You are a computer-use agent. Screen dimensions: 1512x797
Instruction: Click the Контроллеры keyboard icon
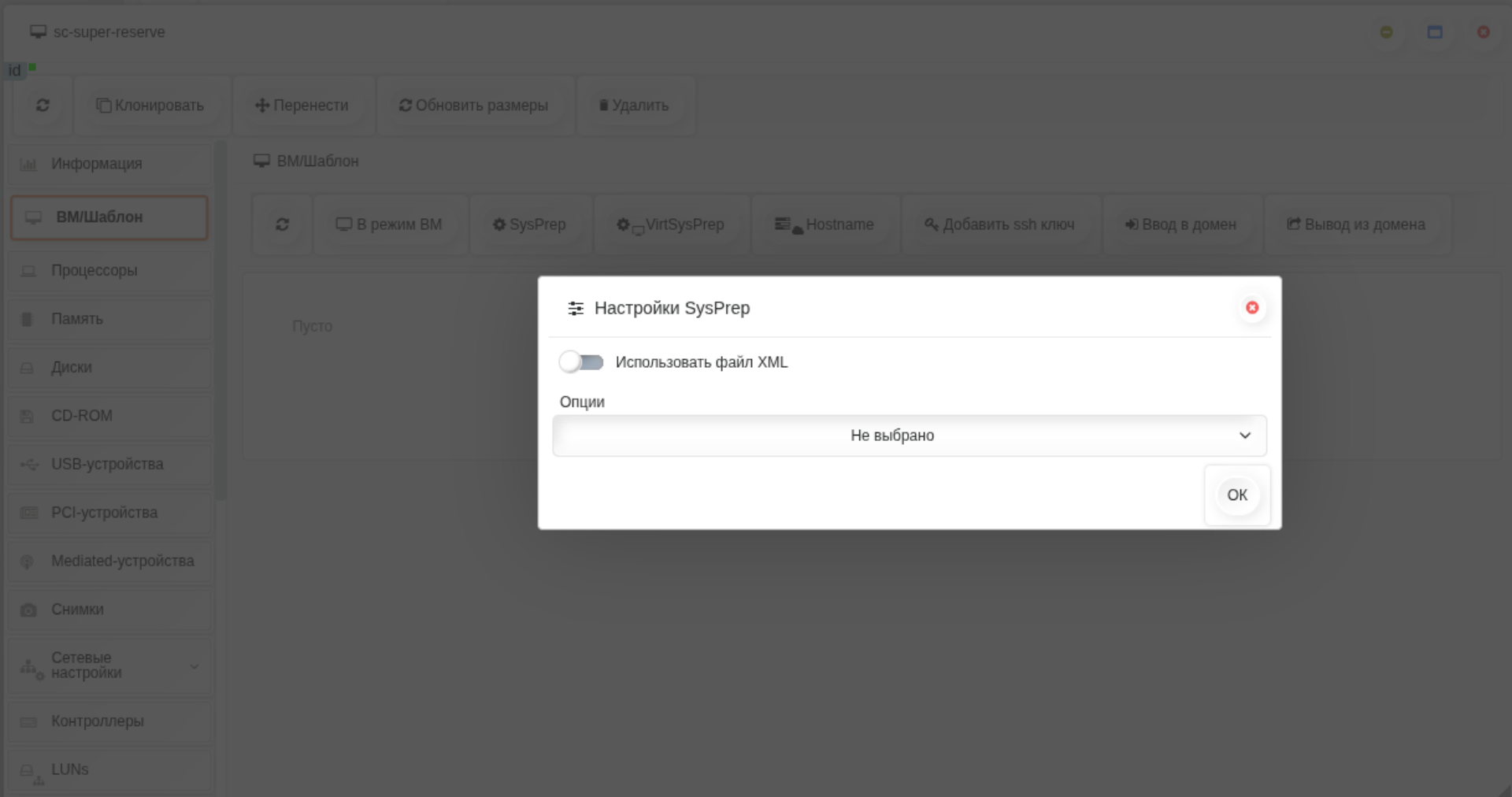pos(28,722)
